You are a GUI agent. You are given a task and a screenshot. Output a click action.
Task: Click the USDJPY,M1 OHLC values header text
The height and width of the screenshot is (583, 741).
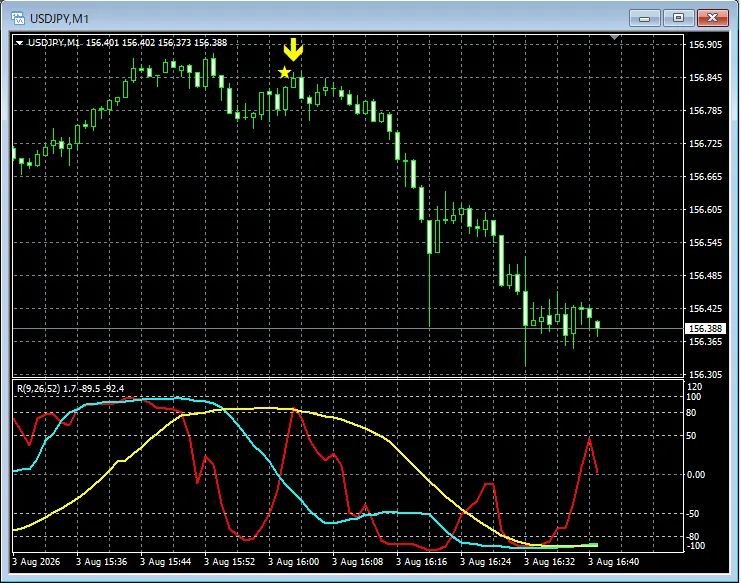[128, 43]
